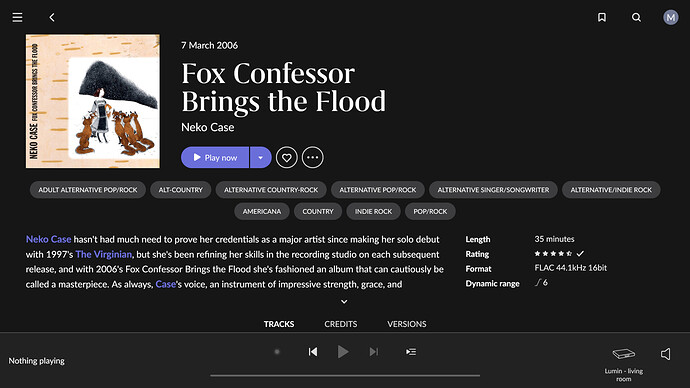Open the Case link in review text
This screenshot has width=690, height=388.
165,284
